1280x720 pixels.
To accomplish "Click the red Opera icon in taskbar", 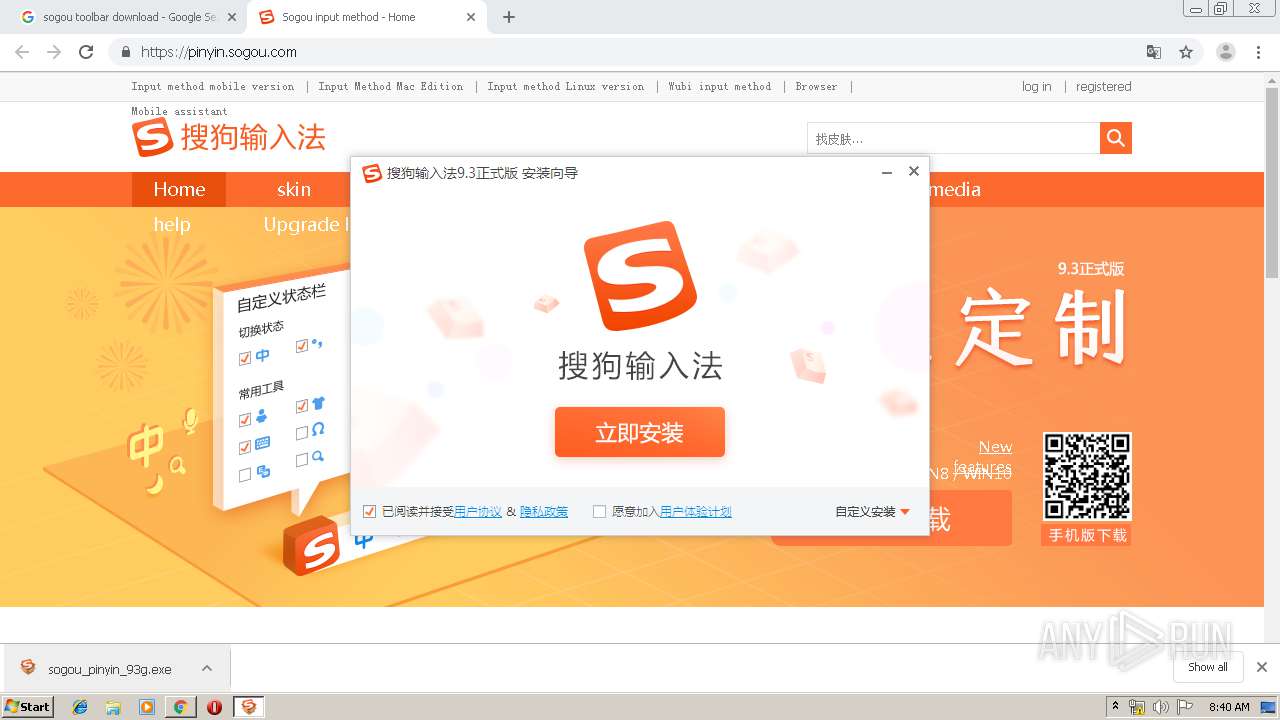I will tap(214, 707).
